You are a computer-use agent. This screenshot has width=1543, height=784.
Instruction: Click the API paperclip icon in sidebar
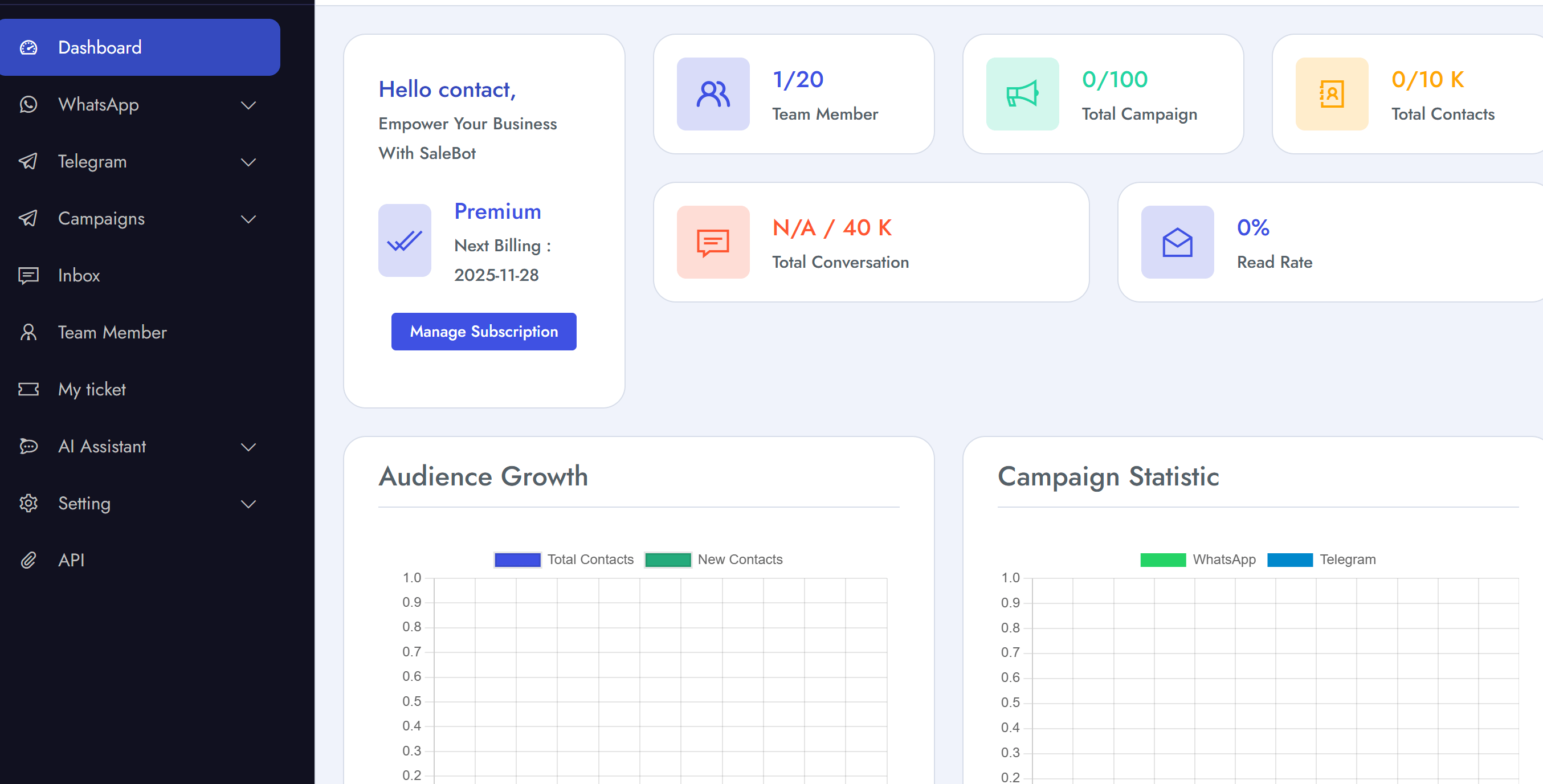tap(28, 560)
